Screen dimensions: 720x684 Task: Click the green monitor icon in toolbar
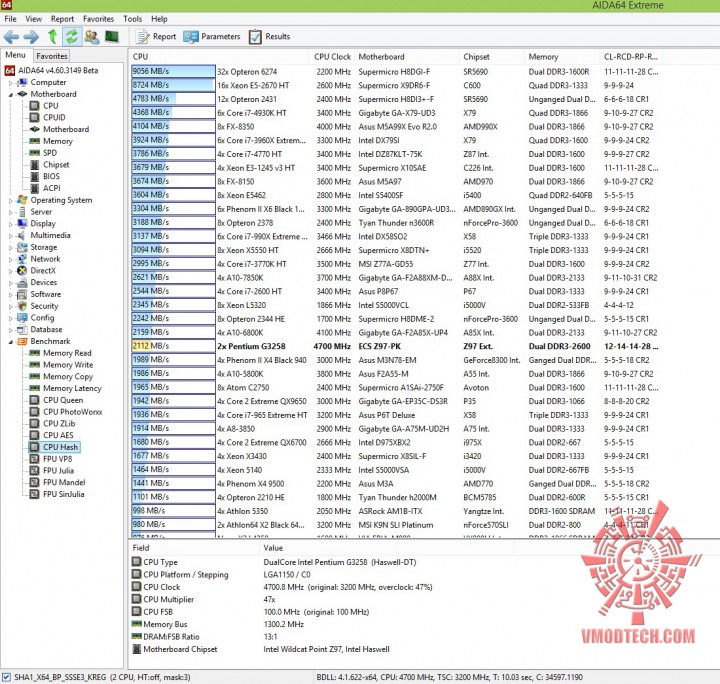112,36
